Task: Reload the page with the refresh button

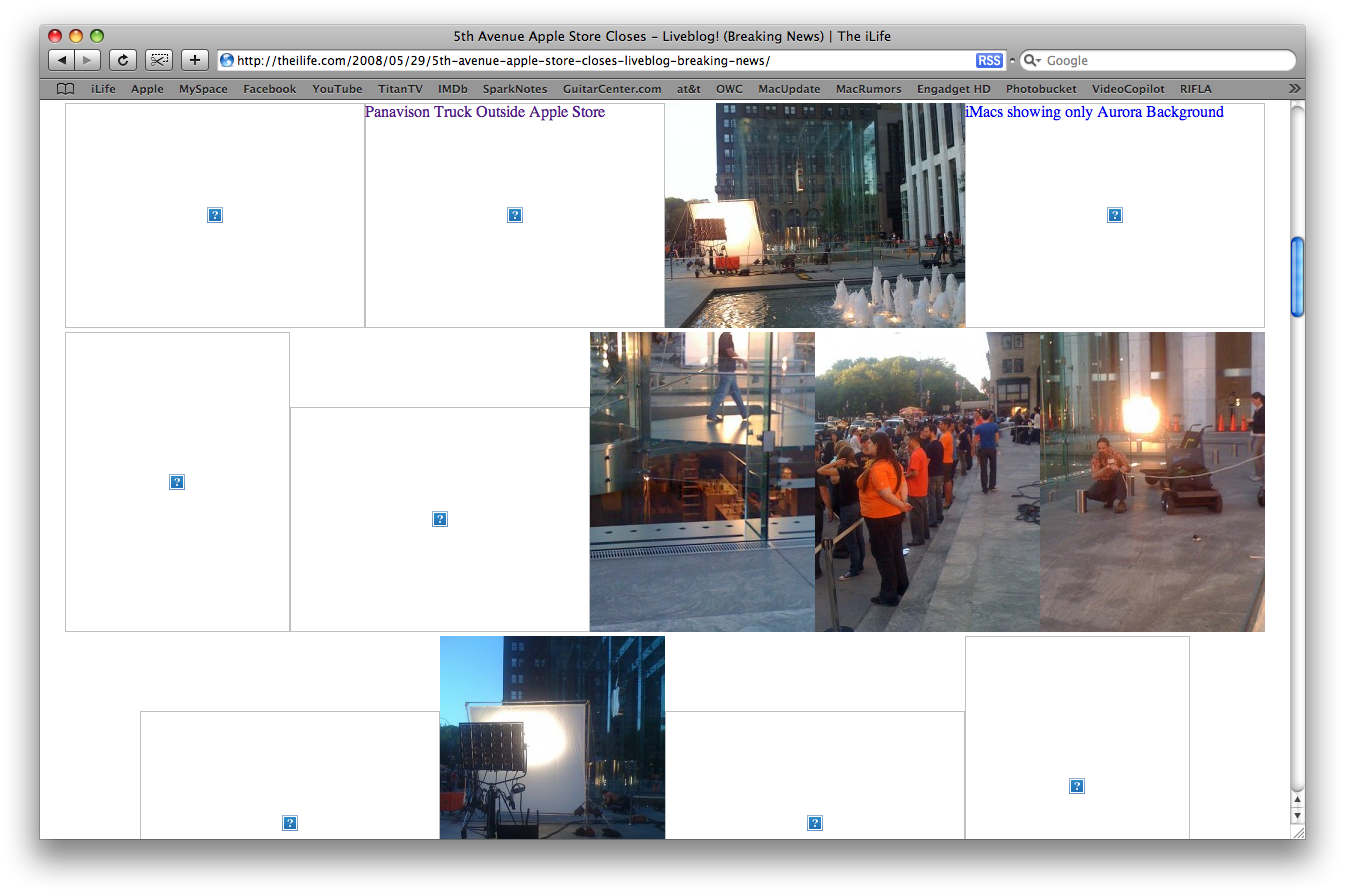Action: pos(122,60)
